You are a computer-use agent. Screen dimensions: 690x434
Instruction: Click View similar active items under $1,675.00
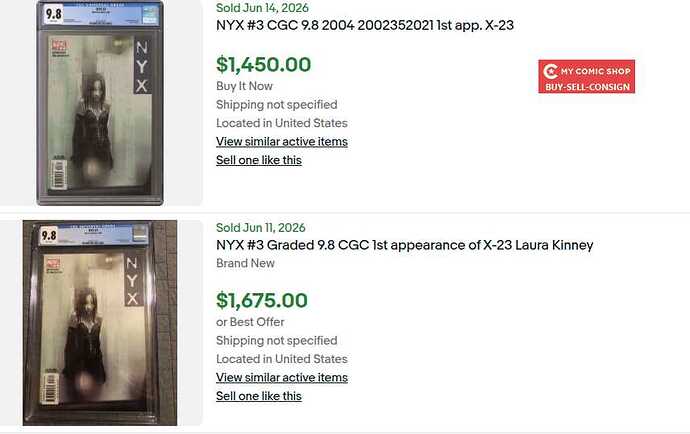click(x=282, y=378)
